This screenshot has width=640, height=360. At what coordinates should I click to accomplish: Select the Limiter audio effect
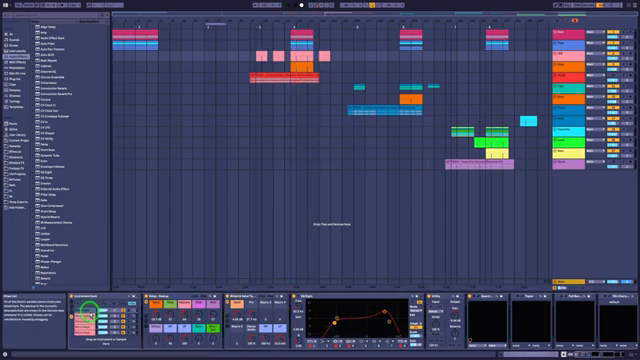45,233
